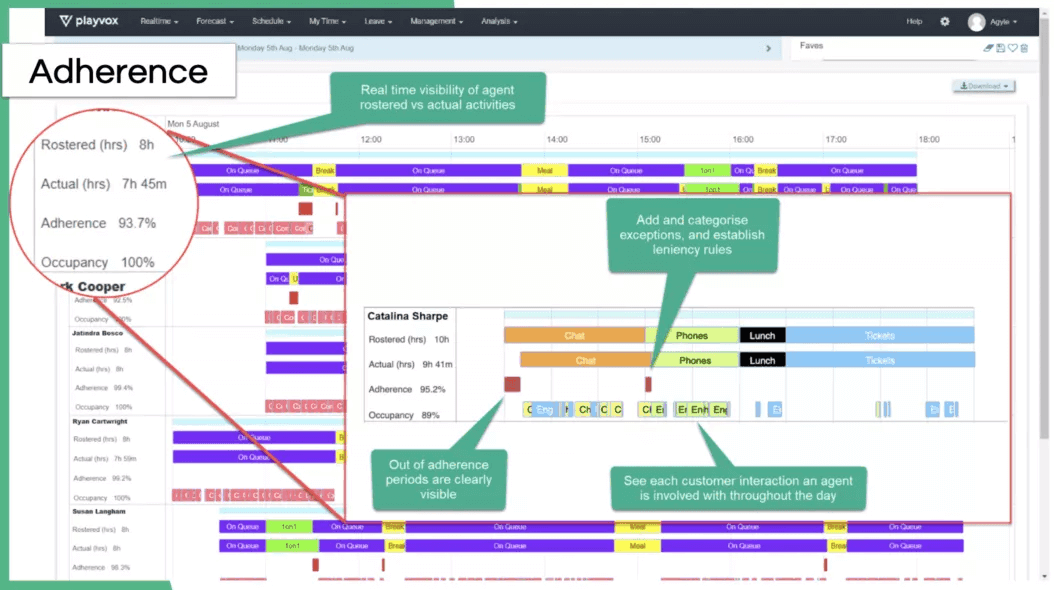1054x590 pixels.
Task: Click the user avatar icon
Action: (x=976, y=22)
